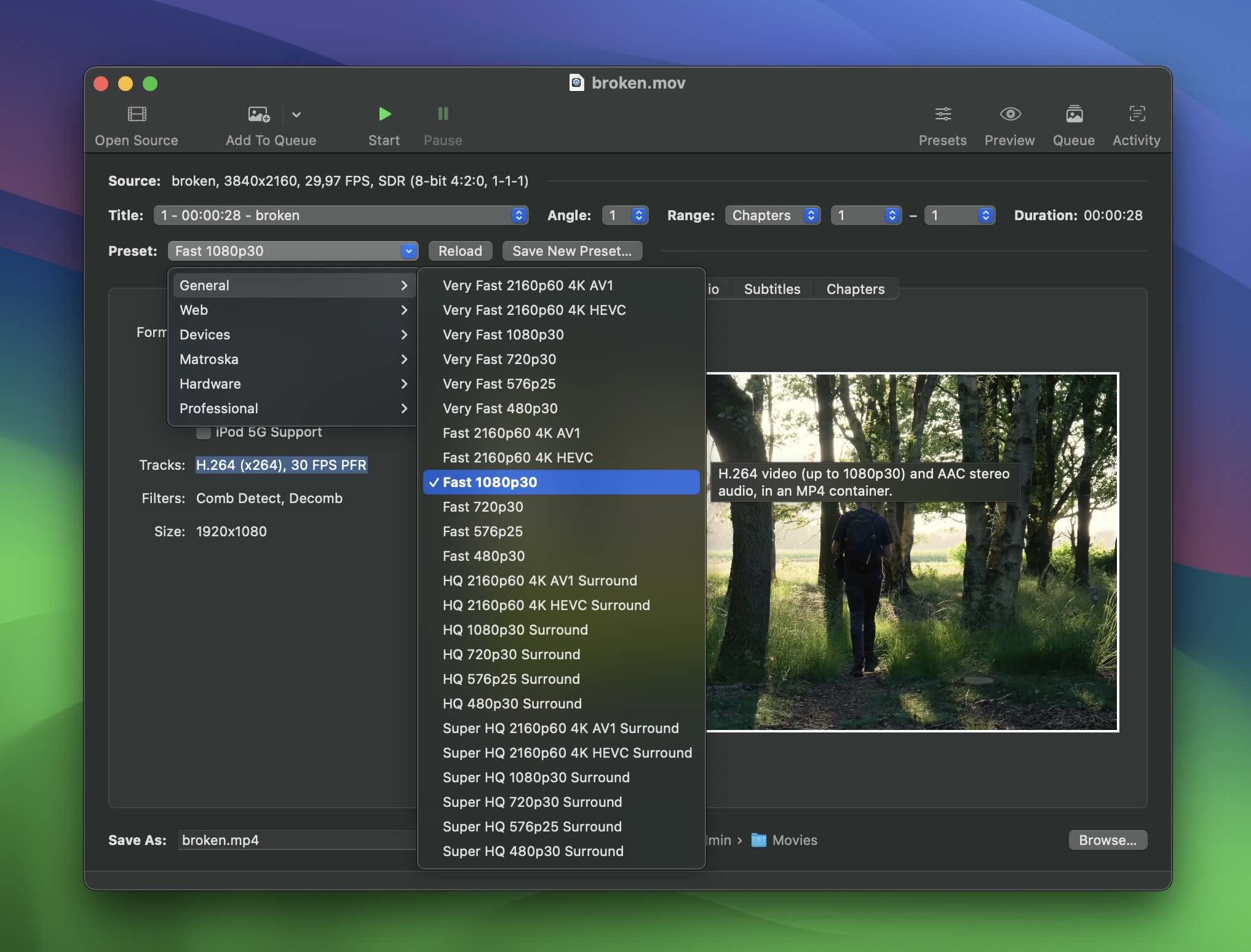
Task: Expand the General preset category
Action: tap(294, 285)
